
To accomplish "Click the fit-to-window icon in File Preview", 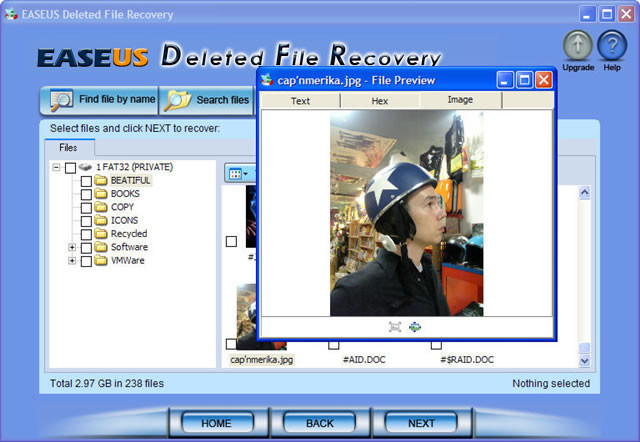I will pyautogui.click(x=395, y=327).
